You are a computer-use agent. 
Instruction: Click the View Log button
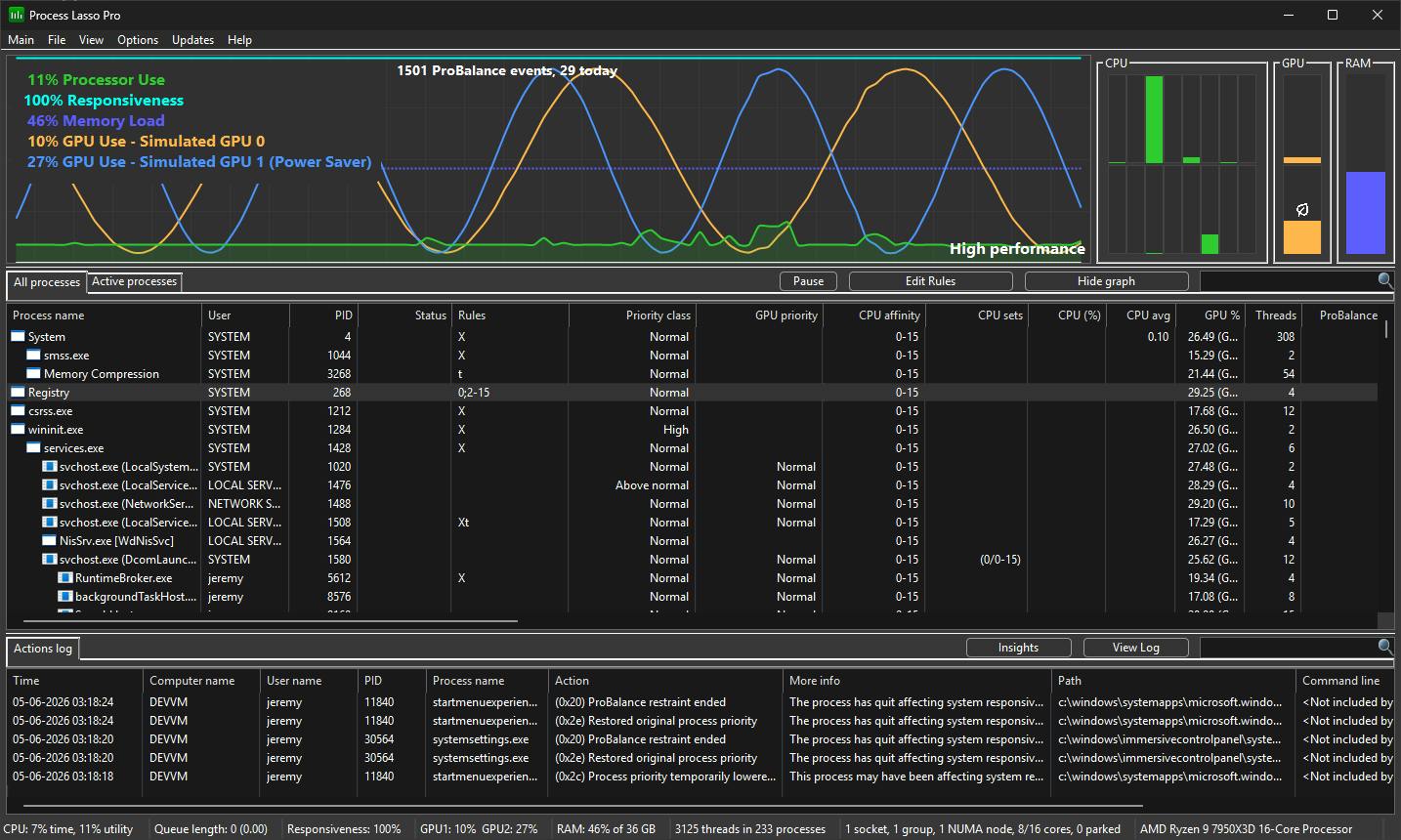(1135, 648)
